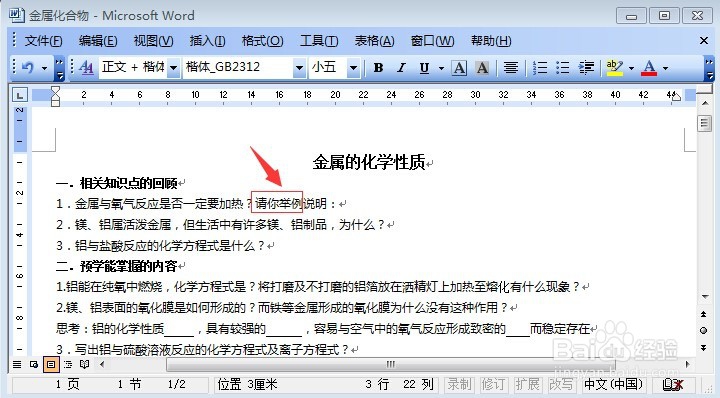The image size is (720, 398).
Task: Toggle Italic formatting
Action: (401, 68)
